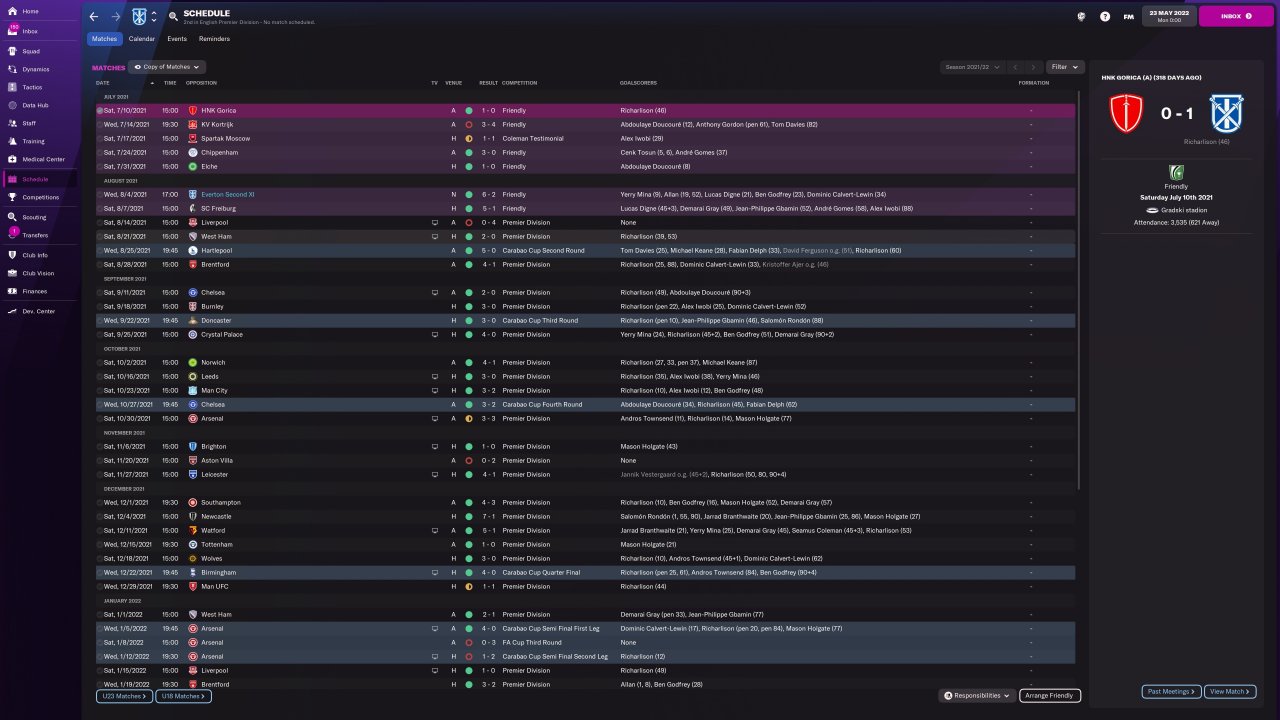1280x720 pixels.
Task: Open the Competitions screen
Action: point(40,197)
